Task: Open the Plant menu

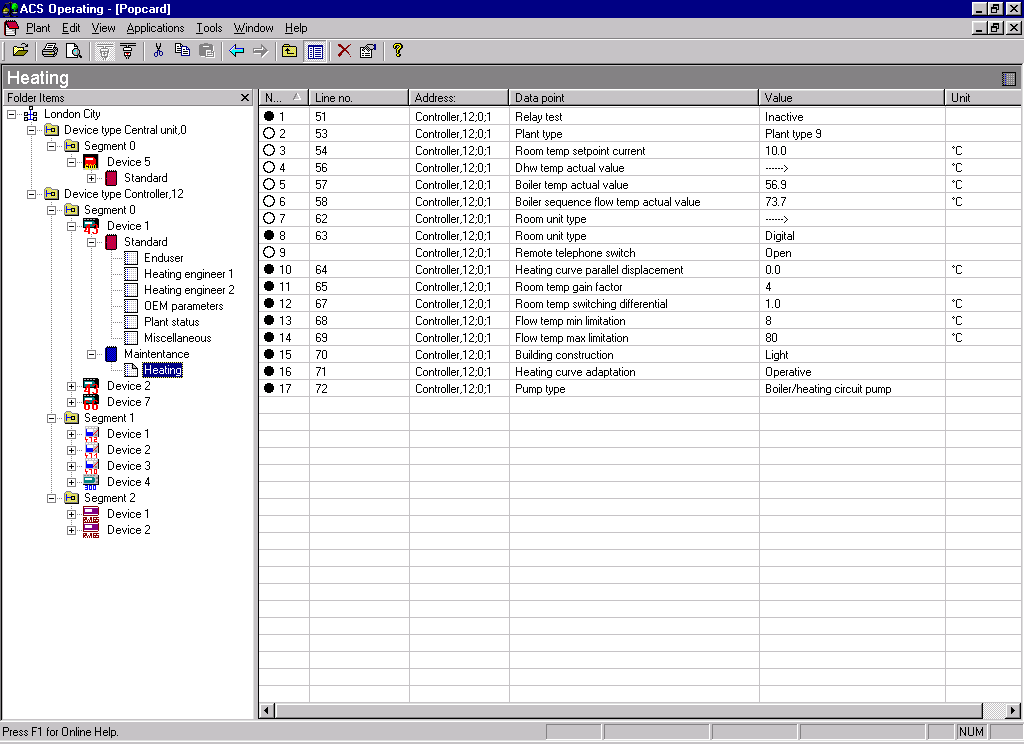Action: pyautogui.click(x=38, y=28)
